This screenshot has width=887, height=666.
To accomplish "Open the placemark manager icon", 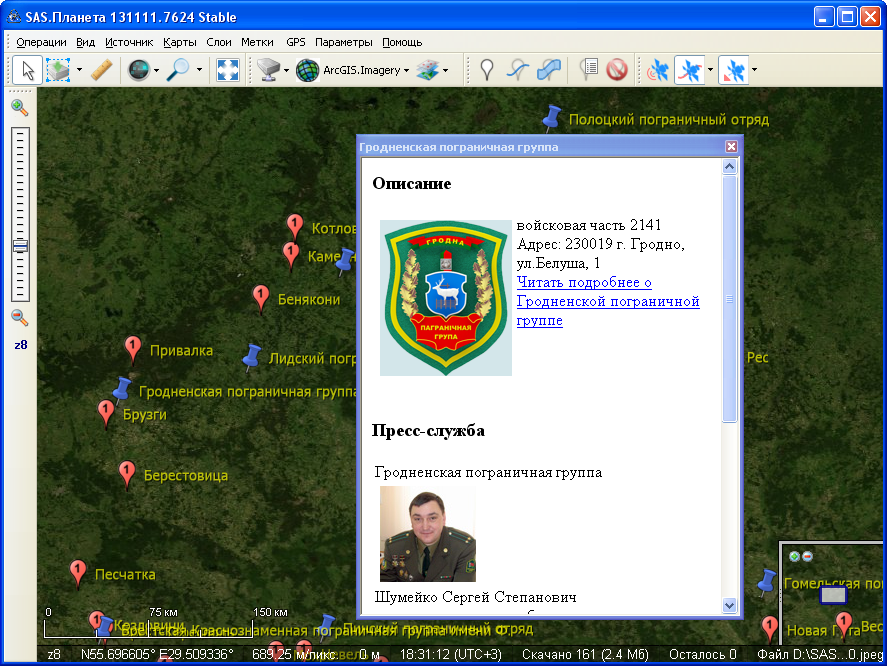I will (588, 70).
